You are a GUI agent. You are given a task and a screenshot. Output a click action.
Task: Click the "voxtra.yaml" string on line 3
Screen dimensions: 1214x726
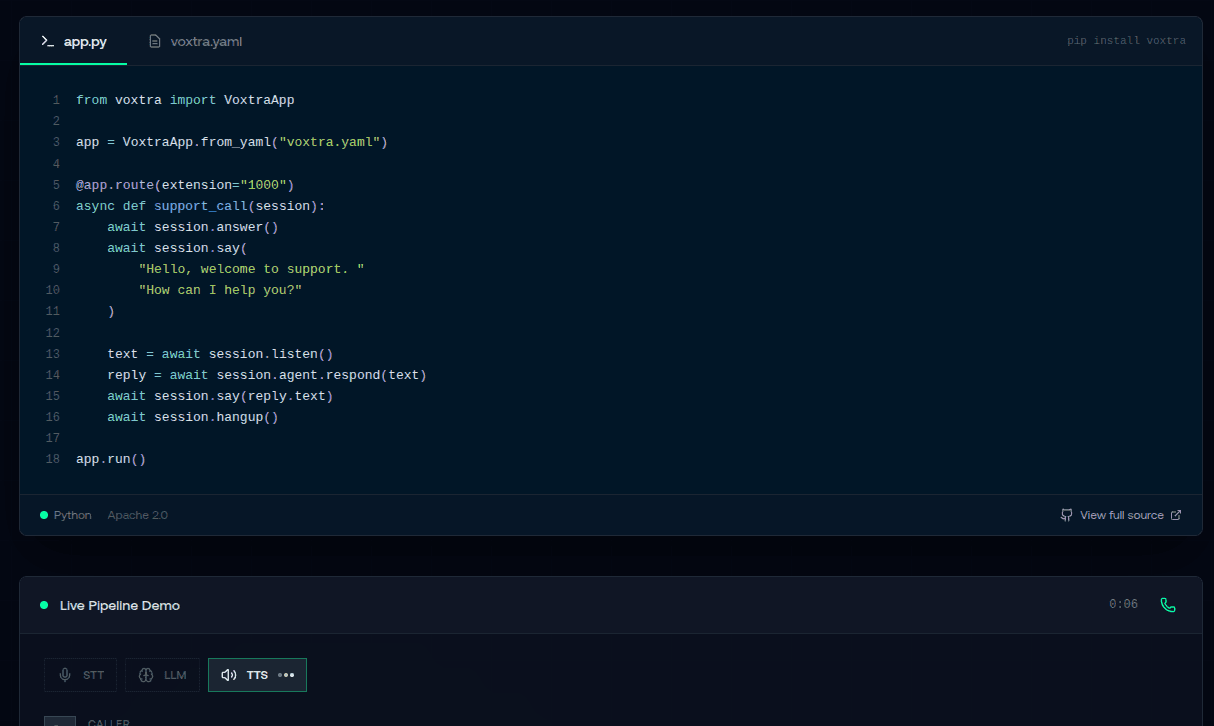point(329,142)
